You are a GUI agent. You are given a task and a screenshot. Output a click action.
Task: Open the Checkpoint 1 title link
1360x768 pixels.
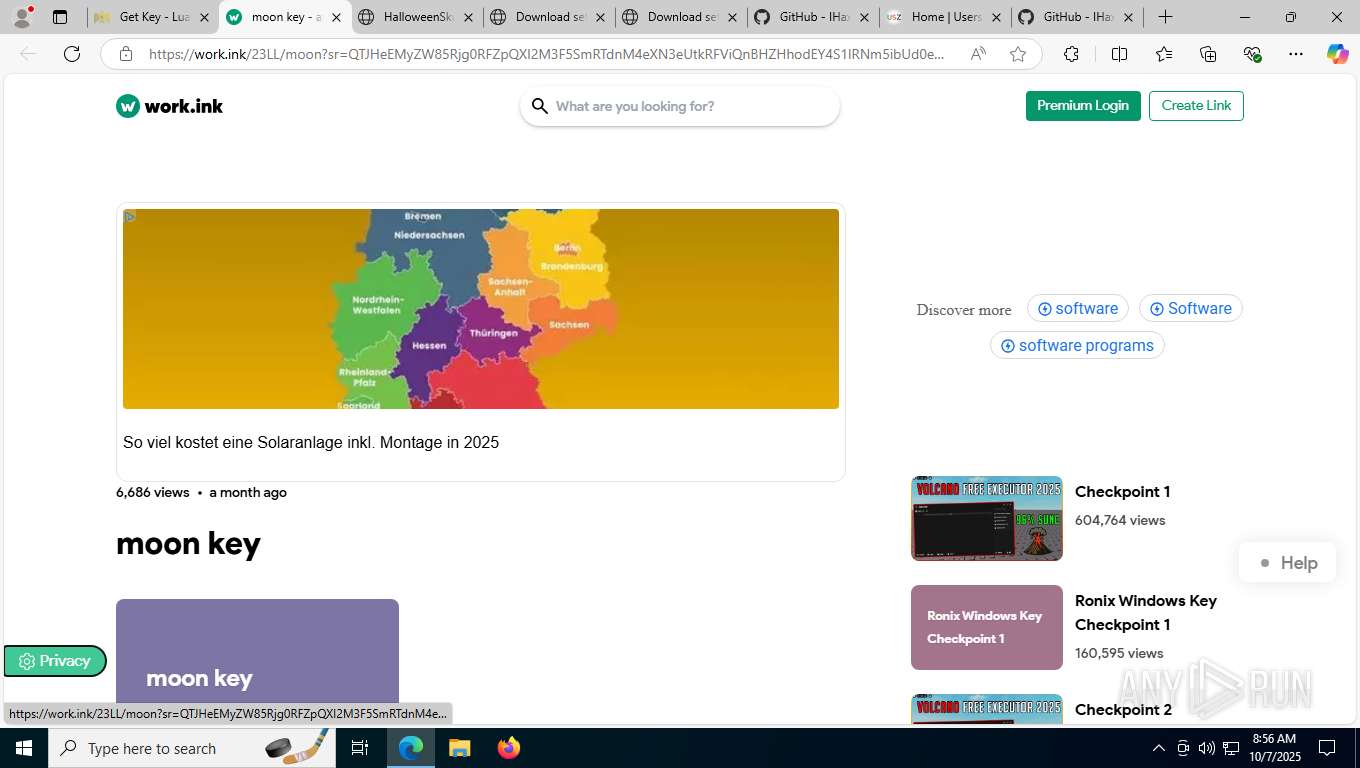coord(1122,492)
